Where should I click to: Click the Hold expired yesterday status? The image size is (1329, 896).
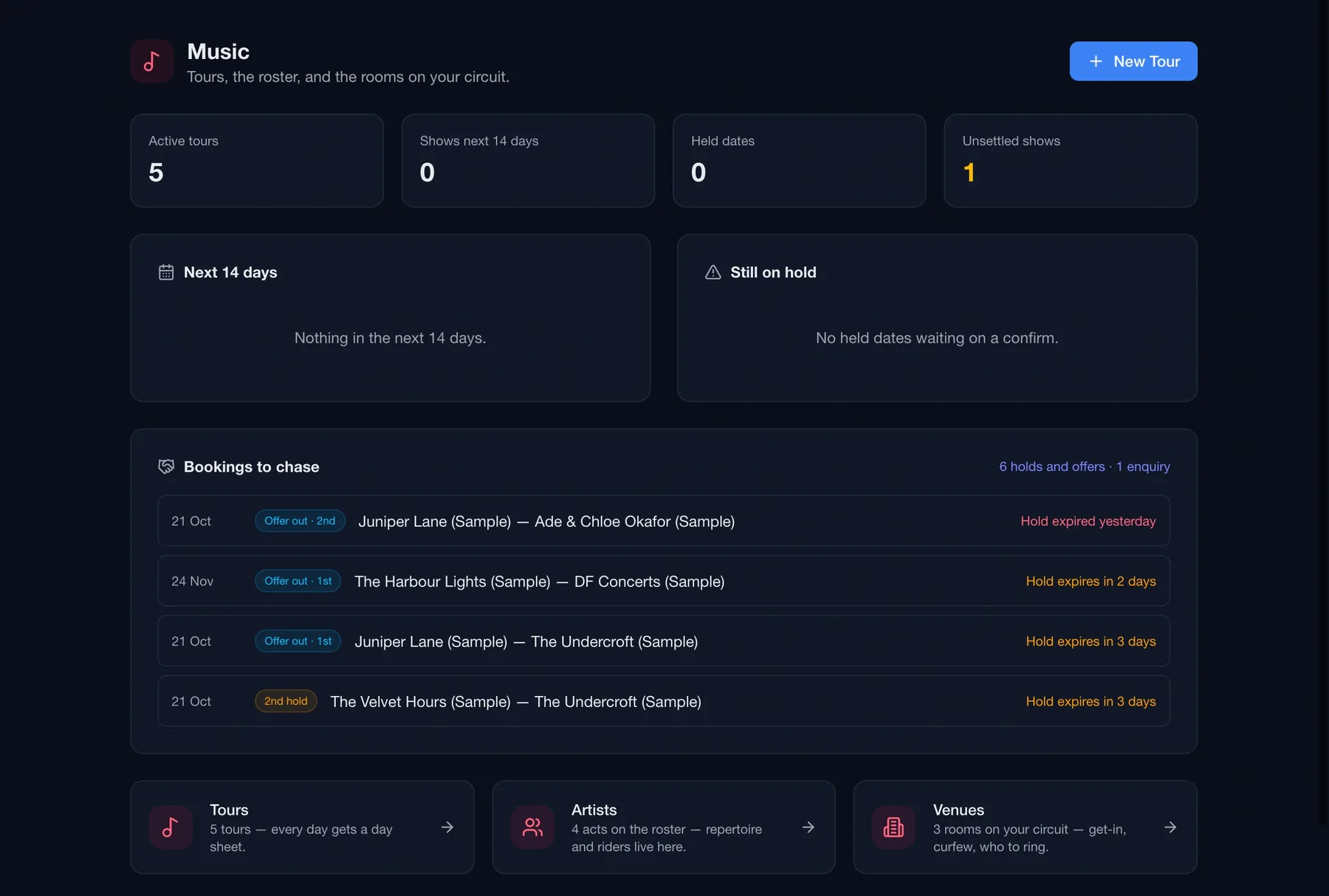pos(1088,521)
